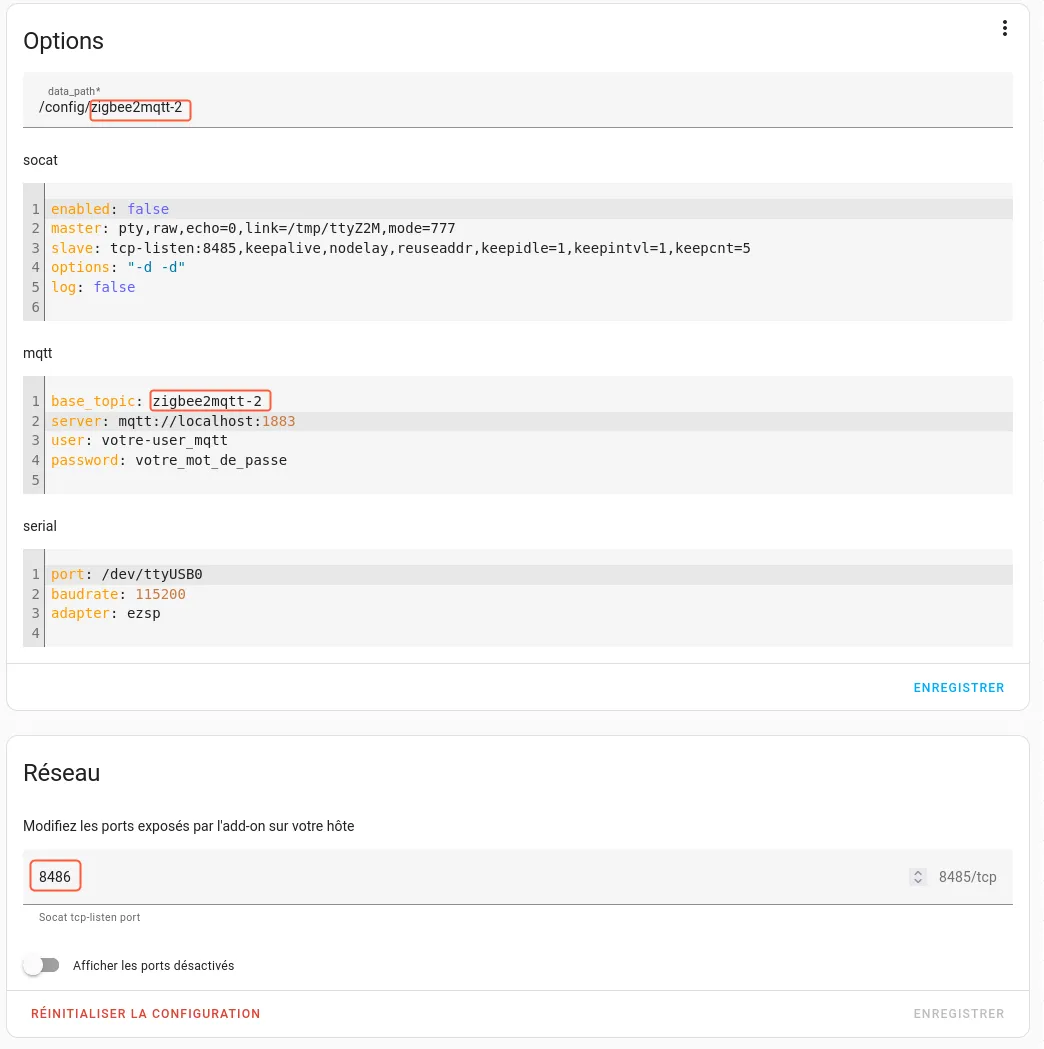Click the socat options "-d -d" value
1044x1049 pixels.
click(x=156, y=267)
